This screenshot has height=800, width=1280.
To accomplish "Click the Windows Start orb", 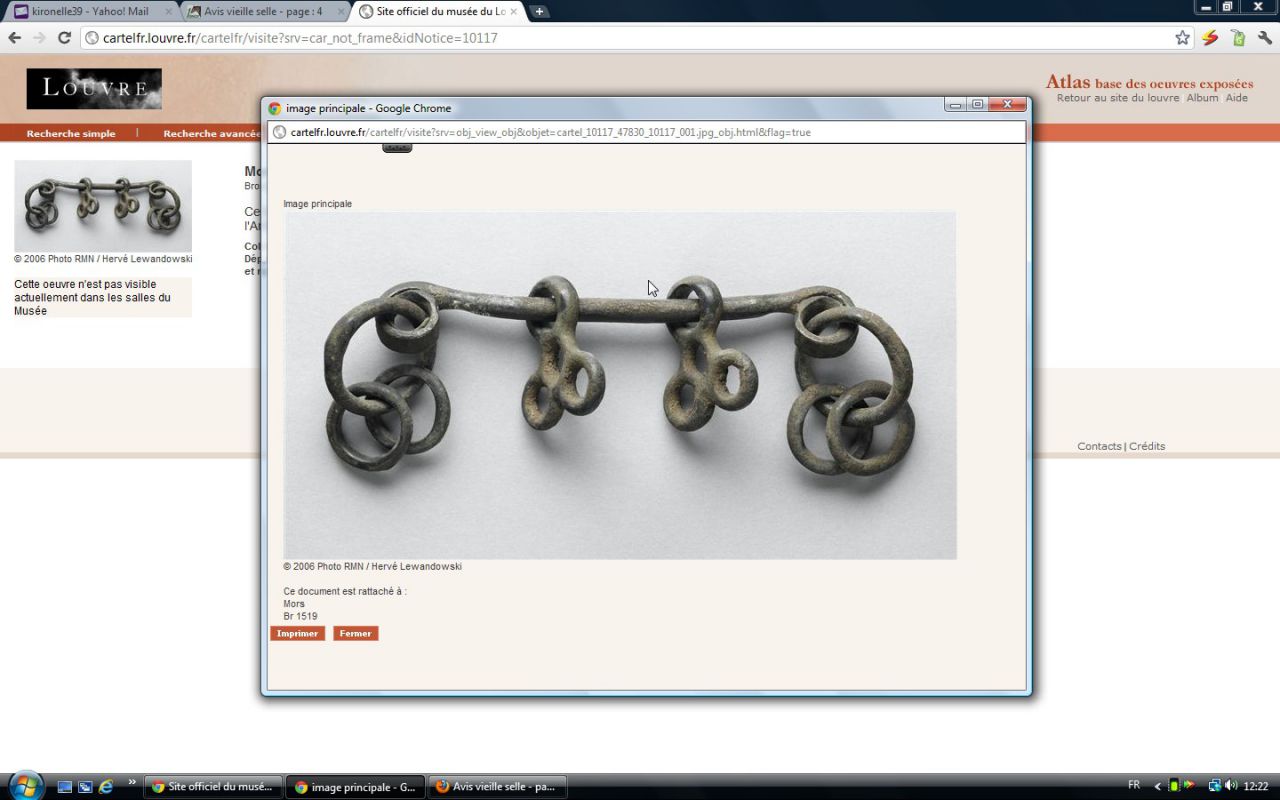I will coord(24,786).
